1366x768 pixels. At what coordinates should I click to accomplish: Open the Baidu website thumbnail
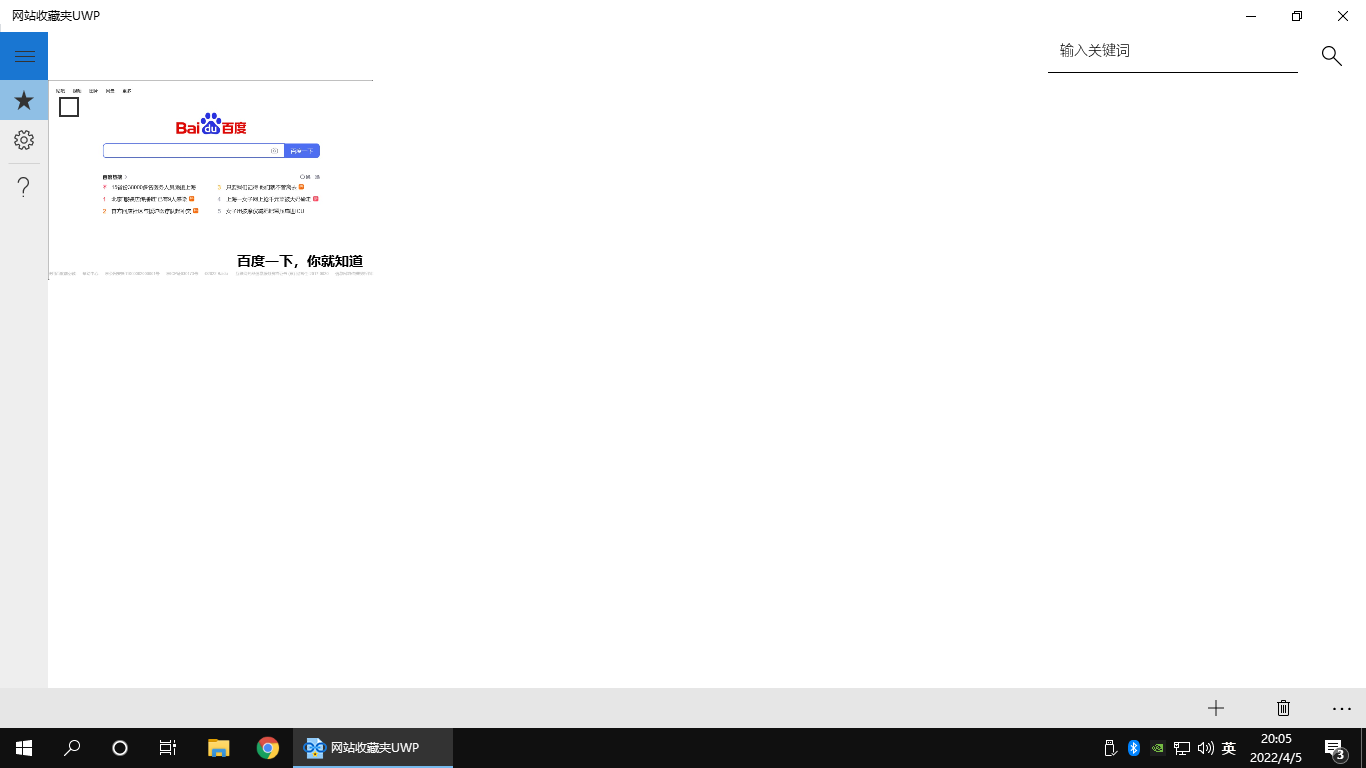click(x=211, y=180)
